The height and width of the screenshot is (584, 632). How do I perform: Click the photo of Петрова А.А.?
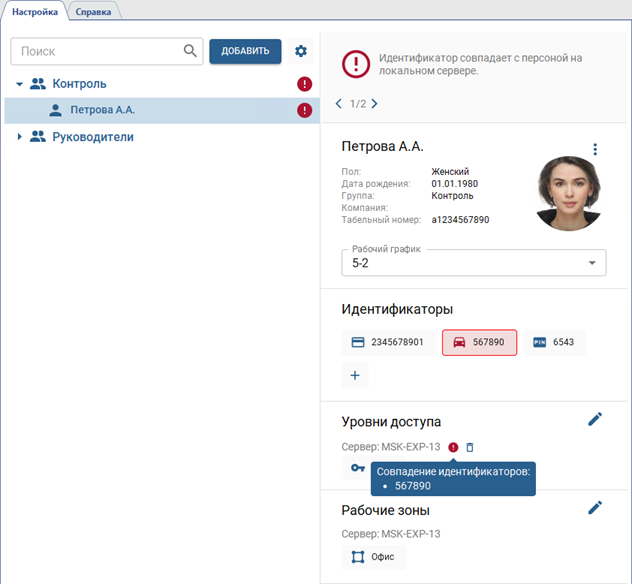point(571,193)
